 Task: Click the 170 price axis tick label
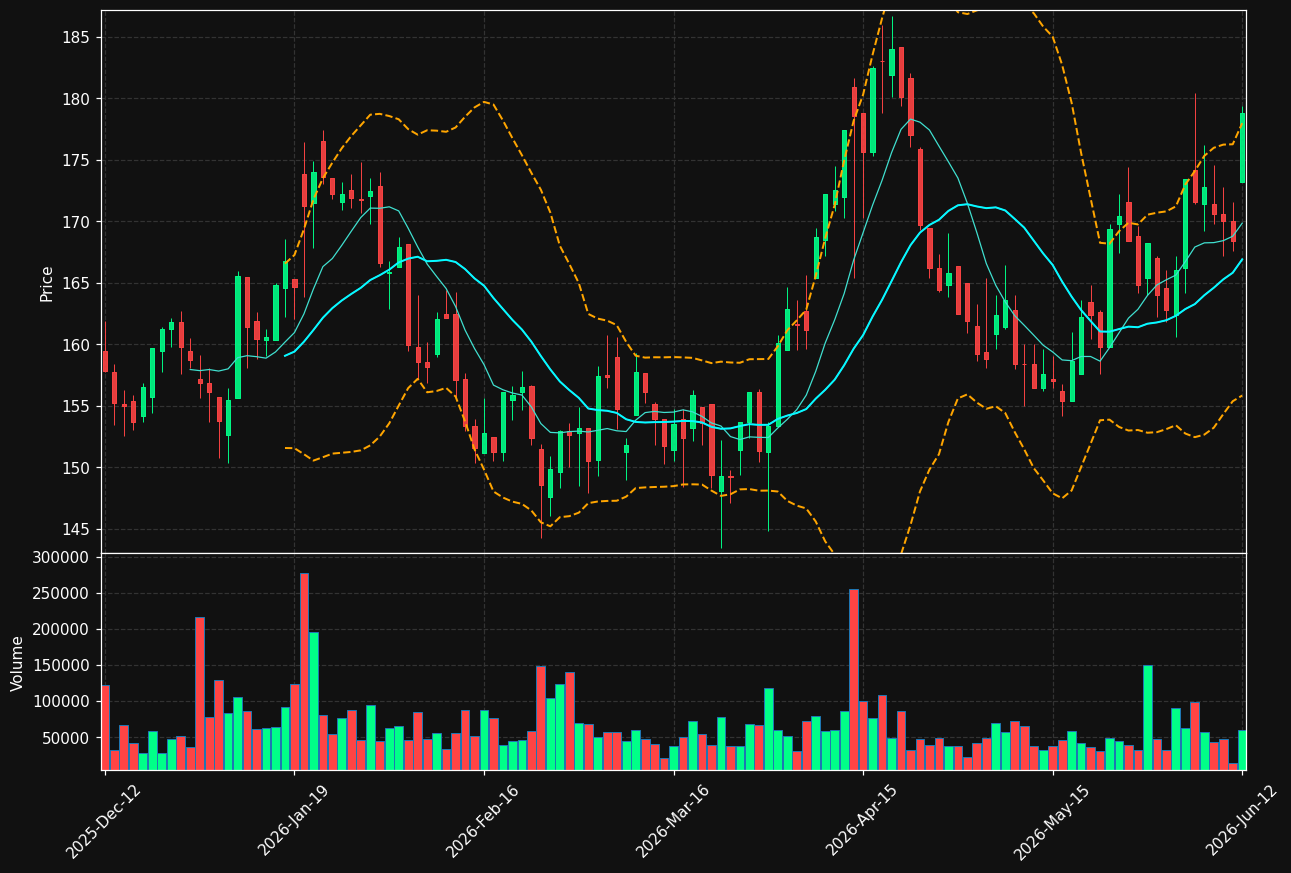click(x=76, y=222)
